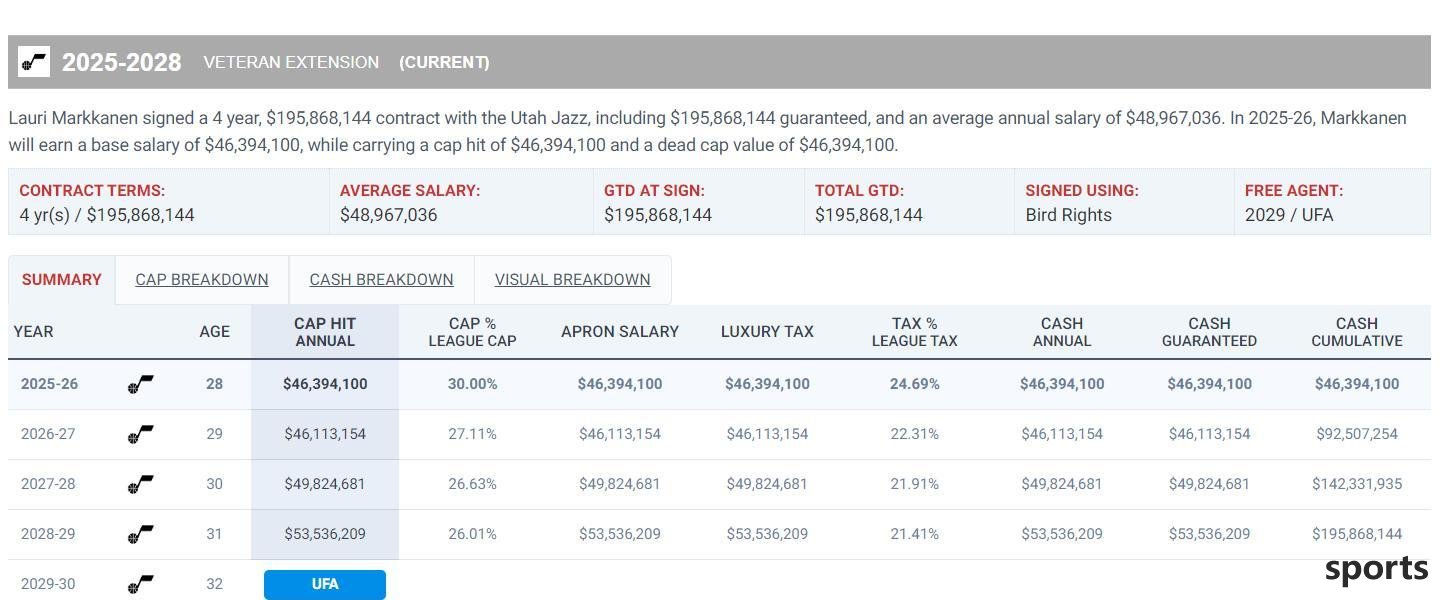This screenshot has width=1443, height=600.
Task: Open the Summary tab
Action: coord(62,280)
